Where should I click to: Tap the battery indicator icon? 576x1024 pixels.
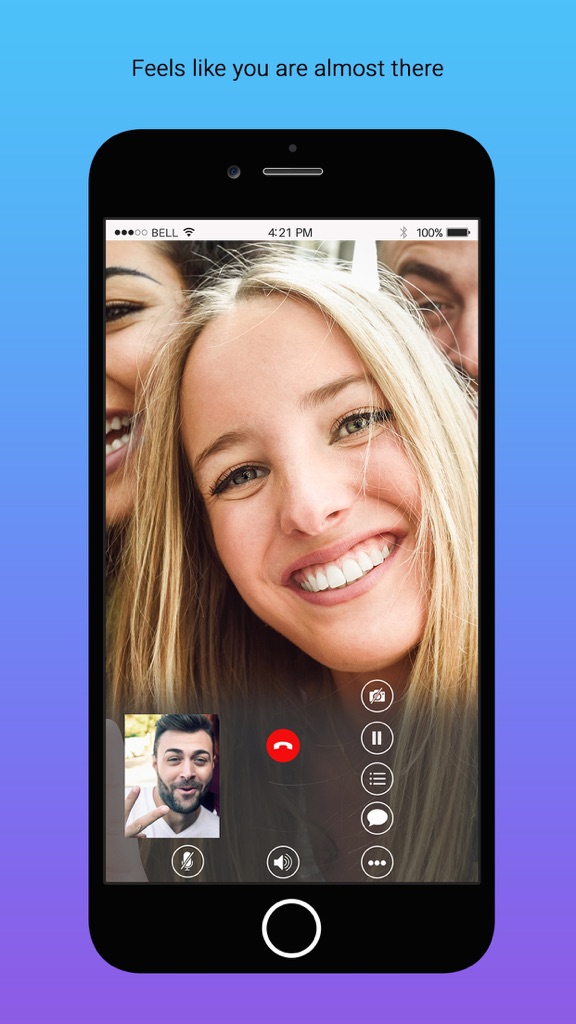(x=458, y=232)
